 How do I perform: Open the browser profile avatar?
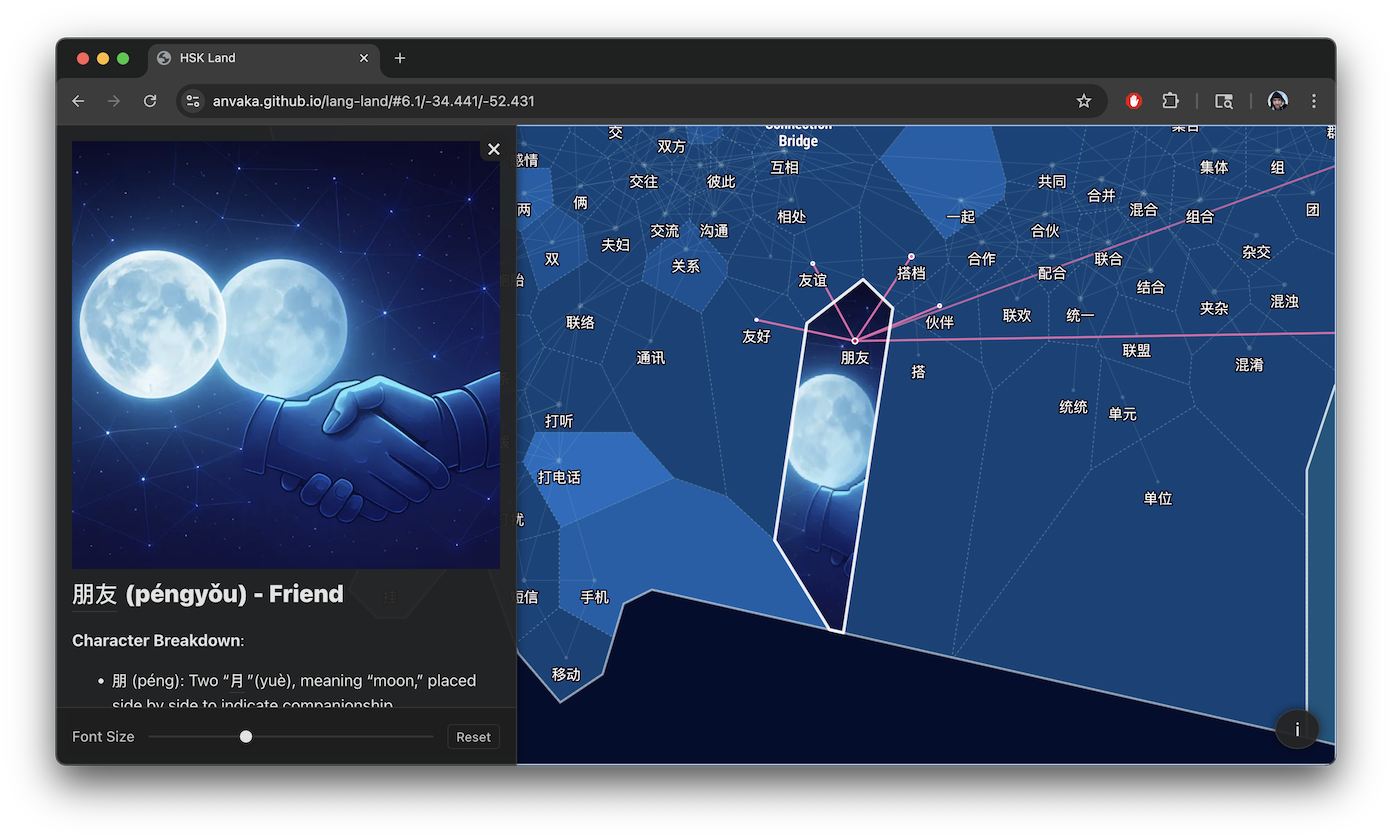(1277, 101)
